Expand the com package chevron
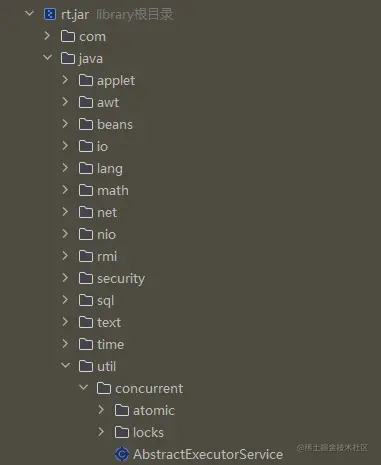The width and height of the screenshot is (381, 465). pyautogui.click(x=47, y=36)
